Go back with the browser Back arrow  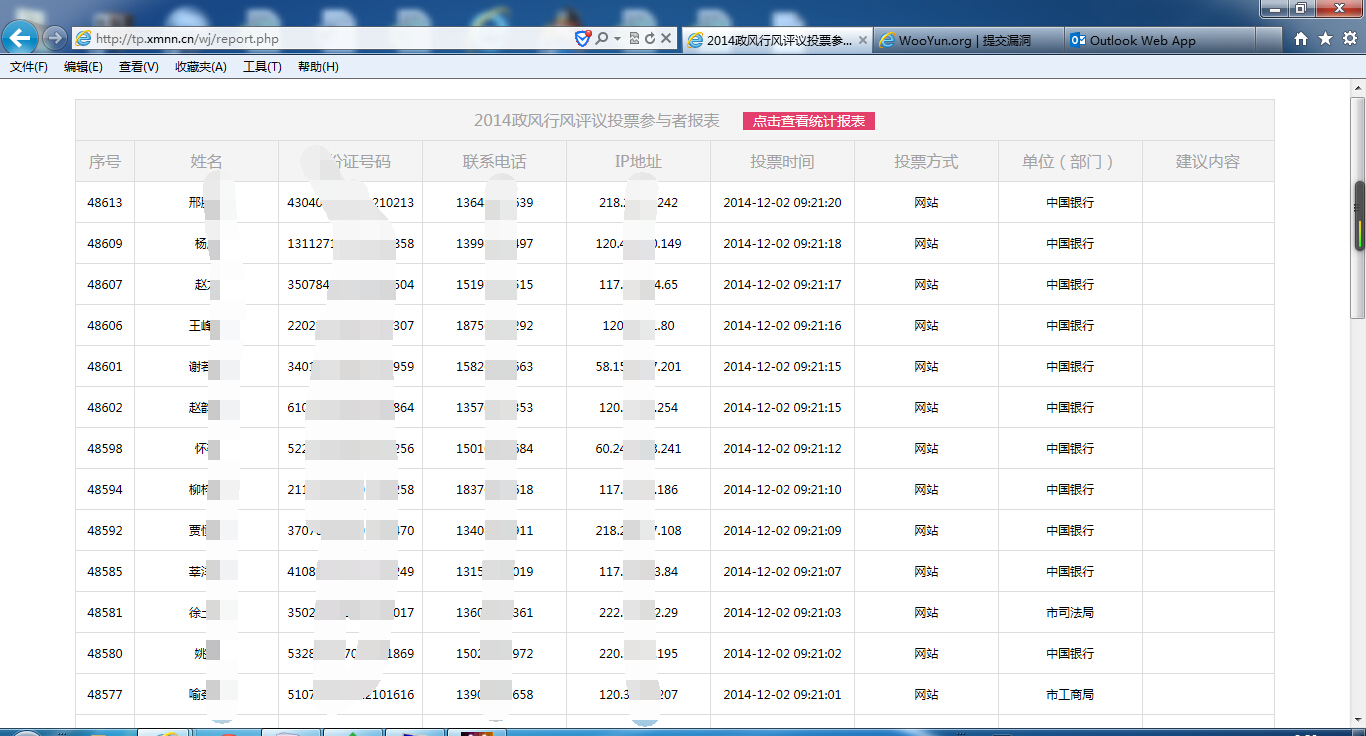coord(20,38)
